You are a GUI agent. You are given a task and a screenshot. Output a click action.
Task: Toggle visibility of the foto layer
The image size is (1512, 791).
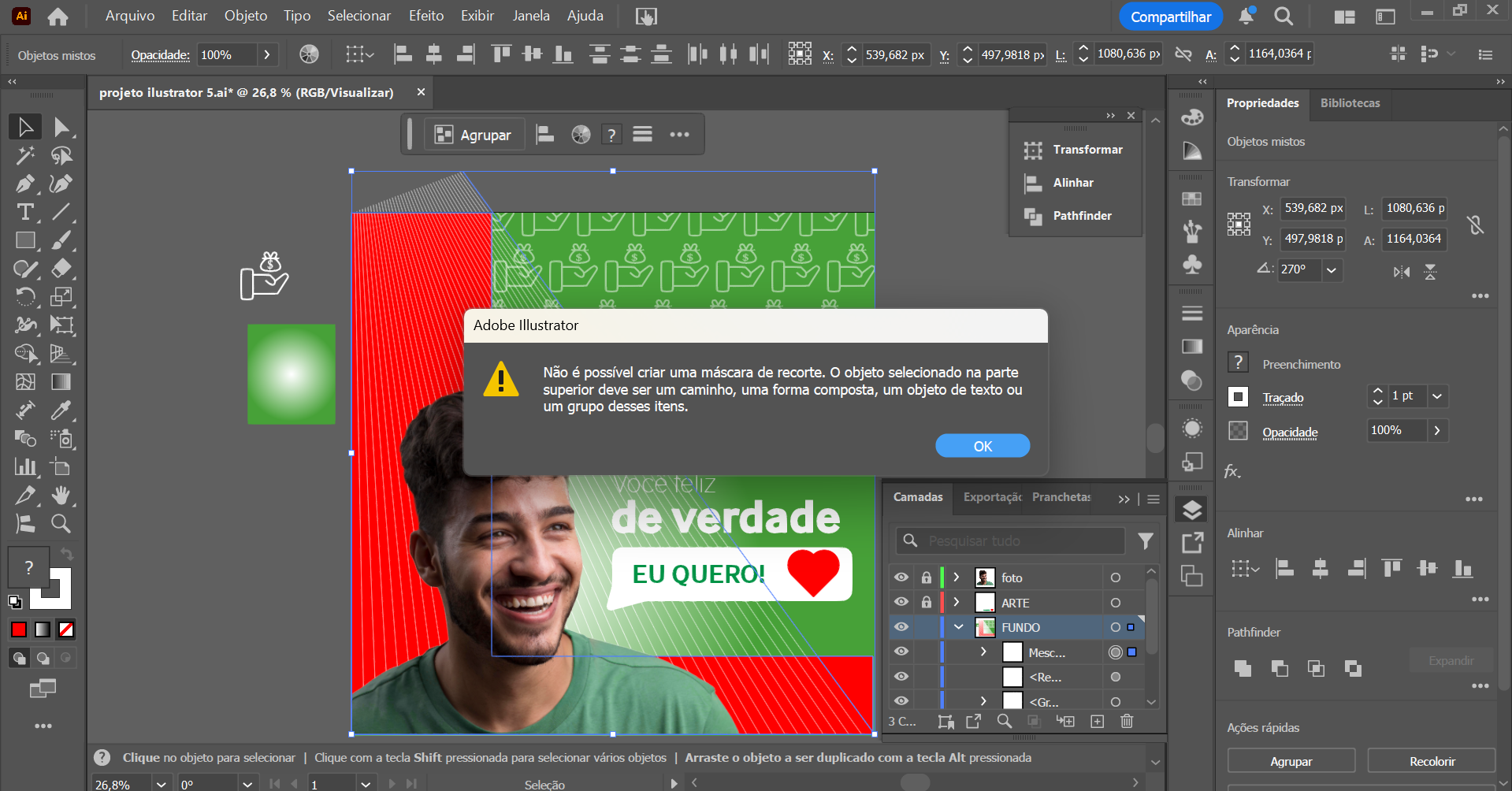(x=901, y=577)
